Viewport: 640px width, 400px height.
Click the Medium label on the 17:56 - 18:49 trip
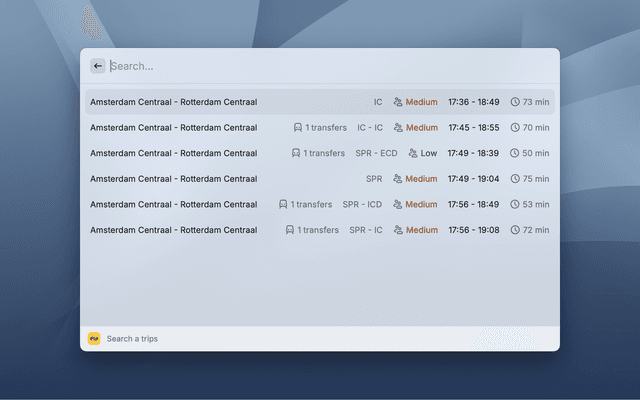pyautogui.click(x=421, y=205)
